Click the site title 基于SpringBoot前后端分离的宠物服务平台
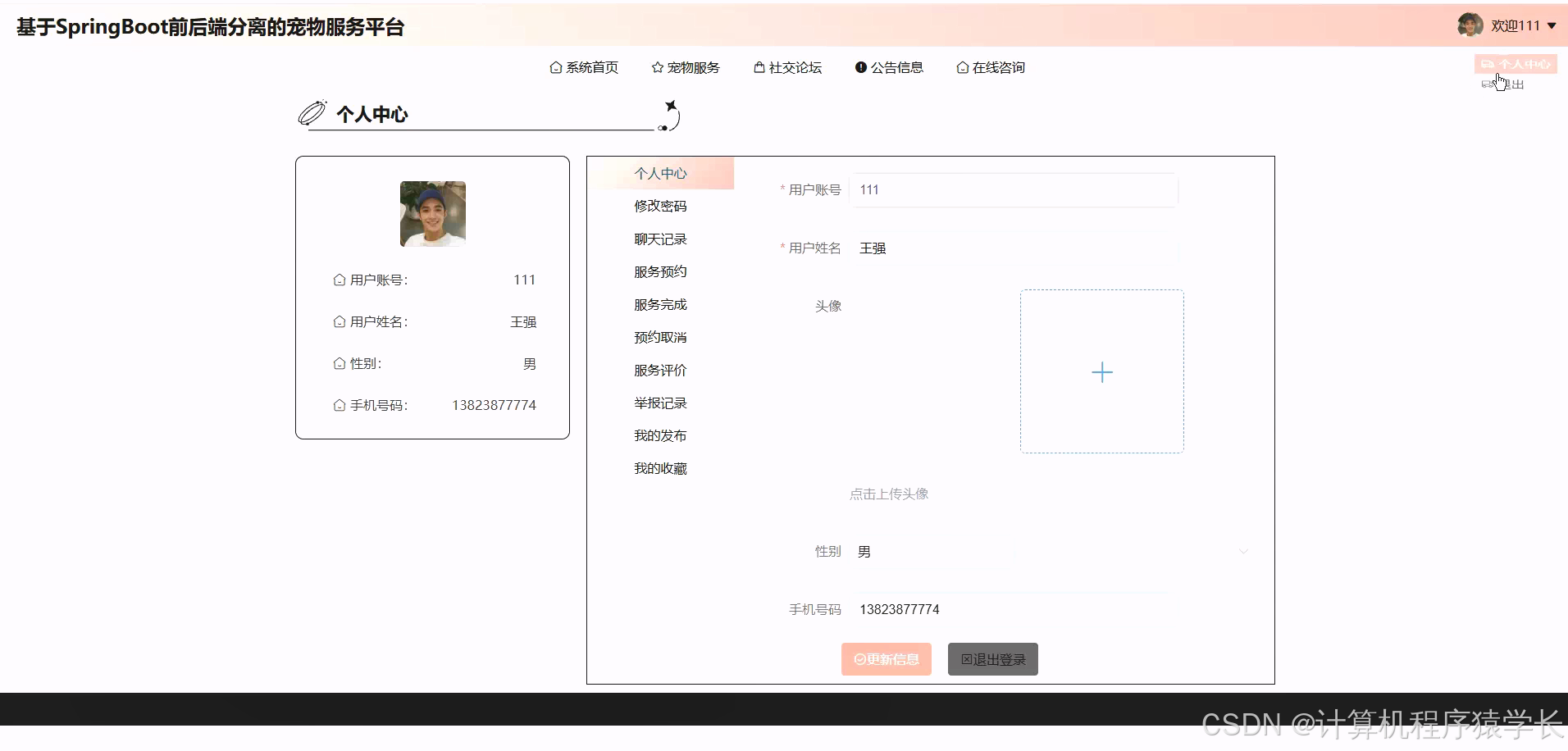Viewport: 1568px width, 751px height. tap(211, 27)
